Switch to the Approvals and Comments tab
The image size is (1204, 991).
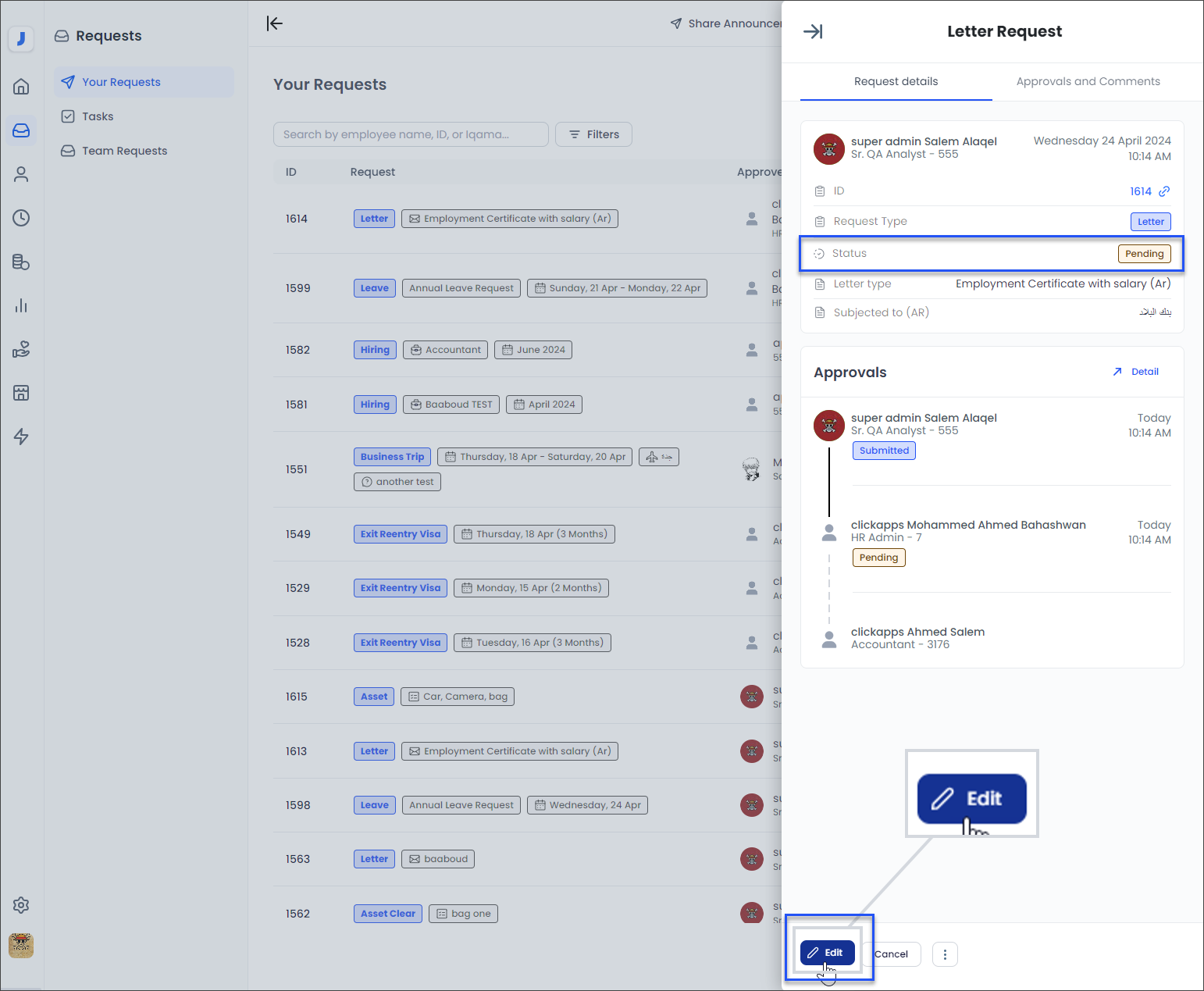pyautogui.click(x=1088, y=81)
